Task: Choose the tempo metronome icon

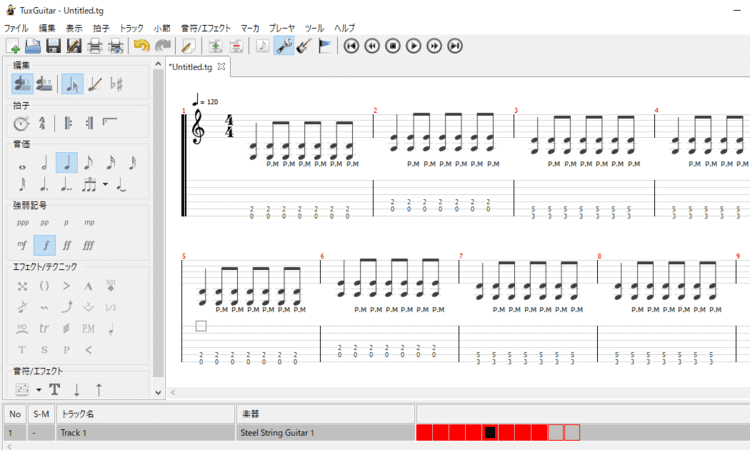Action: (21, 124)
